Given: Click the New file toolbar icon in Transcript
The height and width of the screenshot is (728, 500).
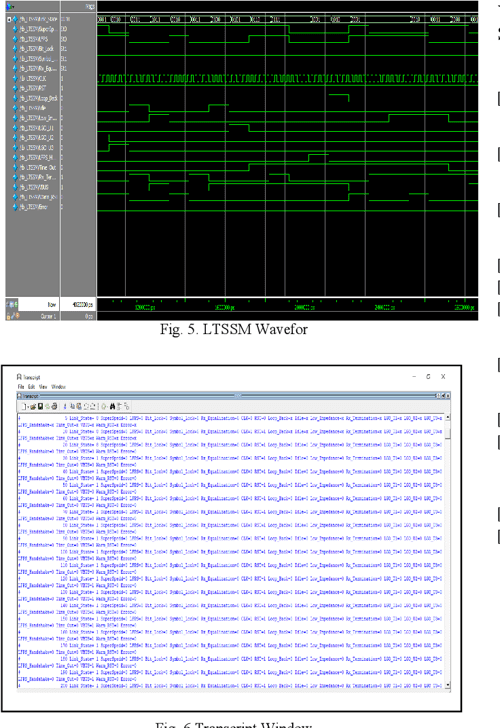Looking at the screenshot, I should (24, 406).
